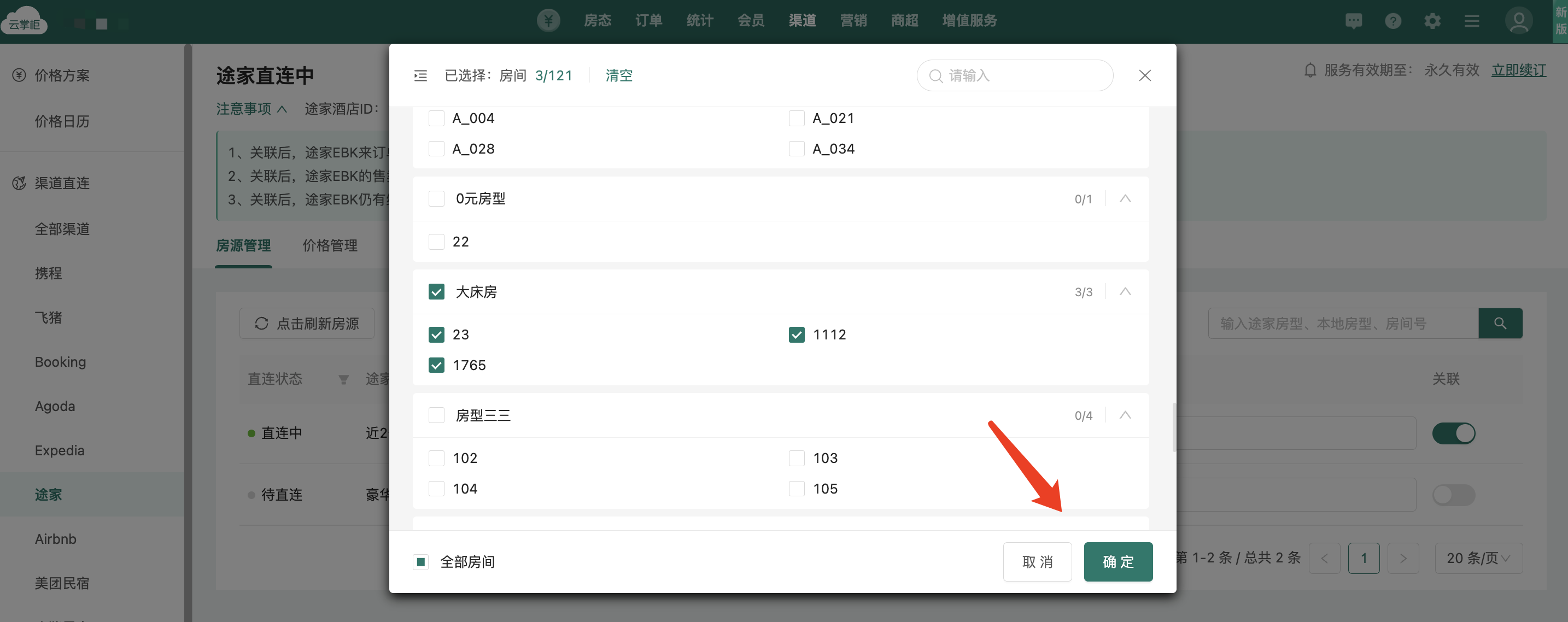Viewport: 1568px width, 622px height.
Task: Open the 统计 top menu item
Action: pos(699,21)
